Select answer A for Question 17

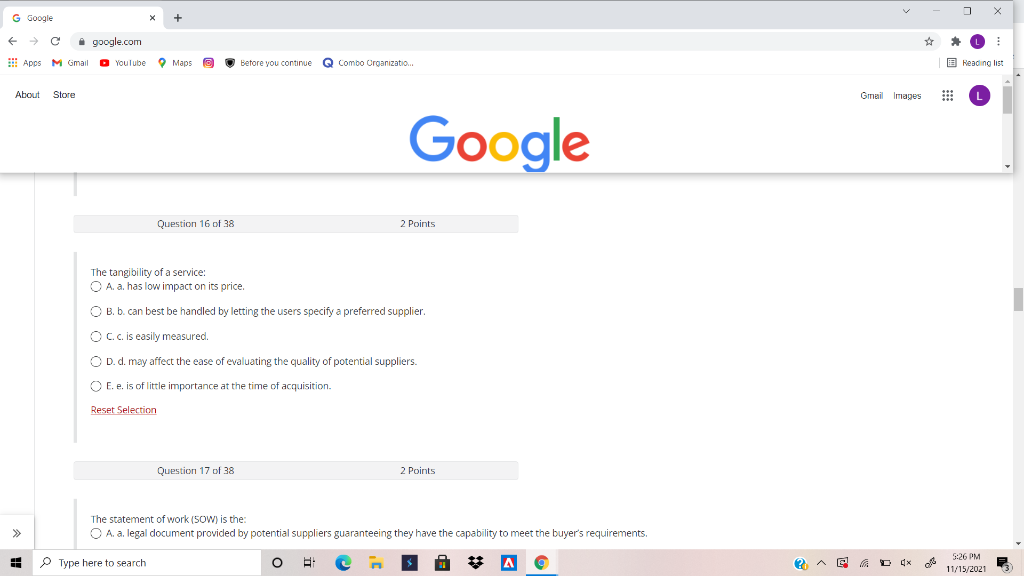95,532
